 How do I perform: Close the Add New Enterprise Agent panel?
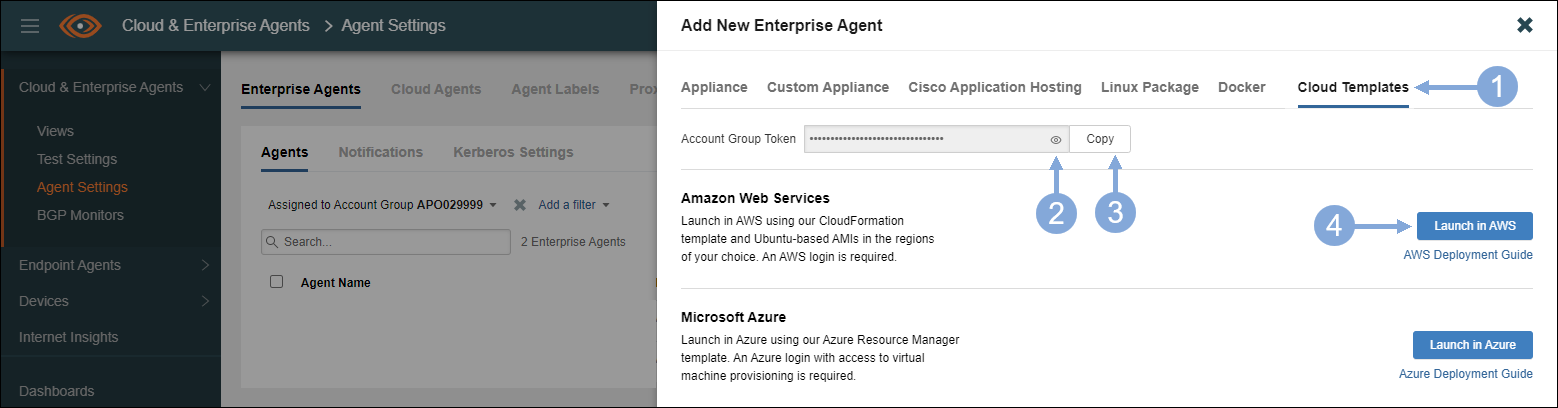pos(1525,25)
